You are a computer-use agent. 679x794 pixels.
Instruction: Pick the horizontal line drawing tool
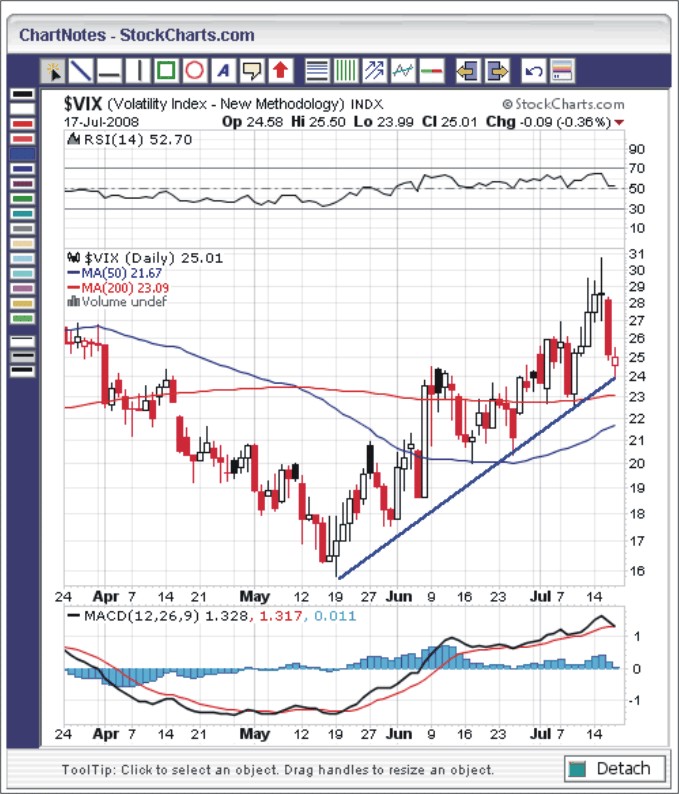pyautogui.click(x=109, y=71)
